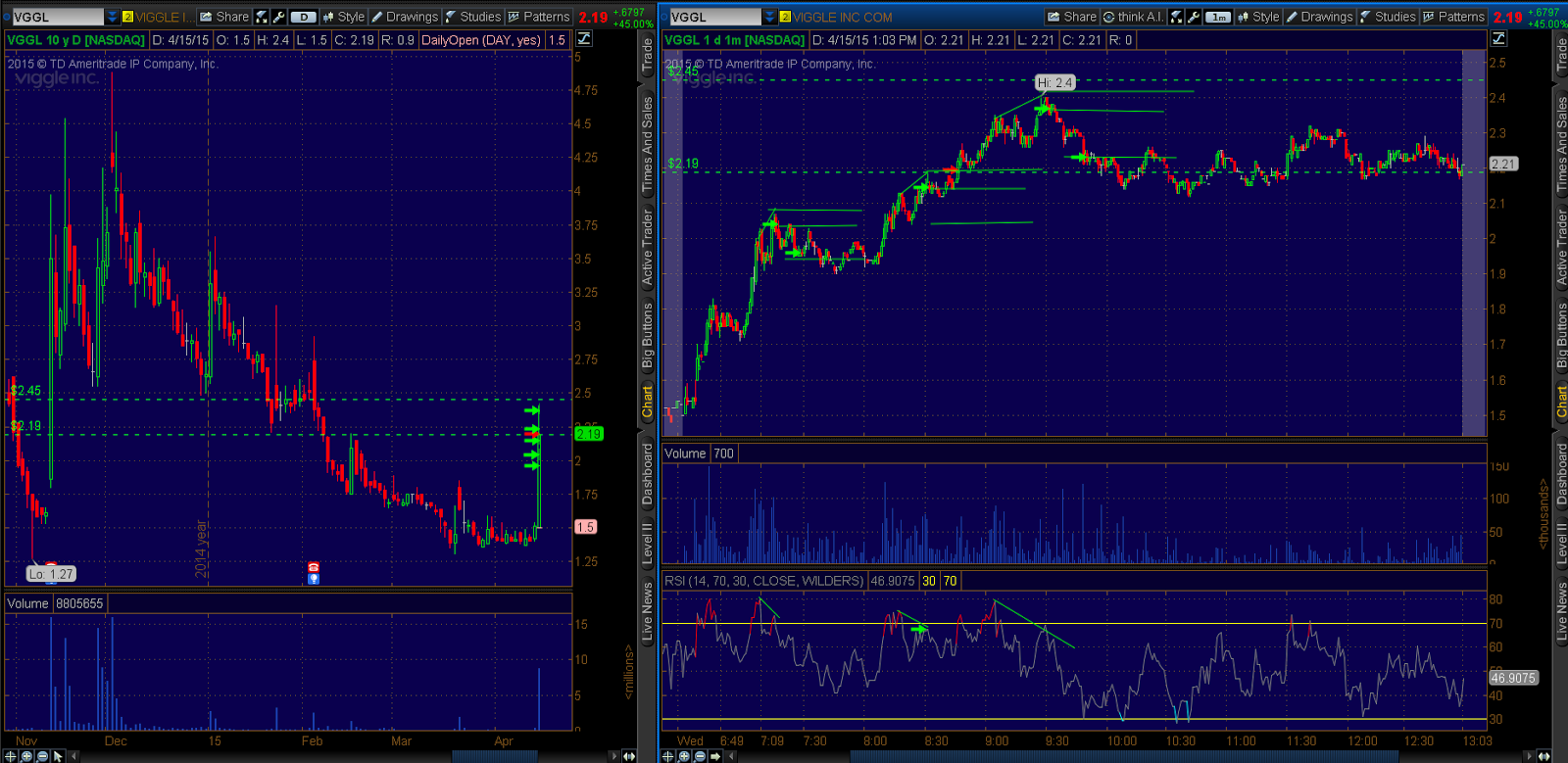Screen dimensions: 1568x763
Task: Toggle the right chart's drawing-set icon at header right
Action: click(x=1498, y=39)
